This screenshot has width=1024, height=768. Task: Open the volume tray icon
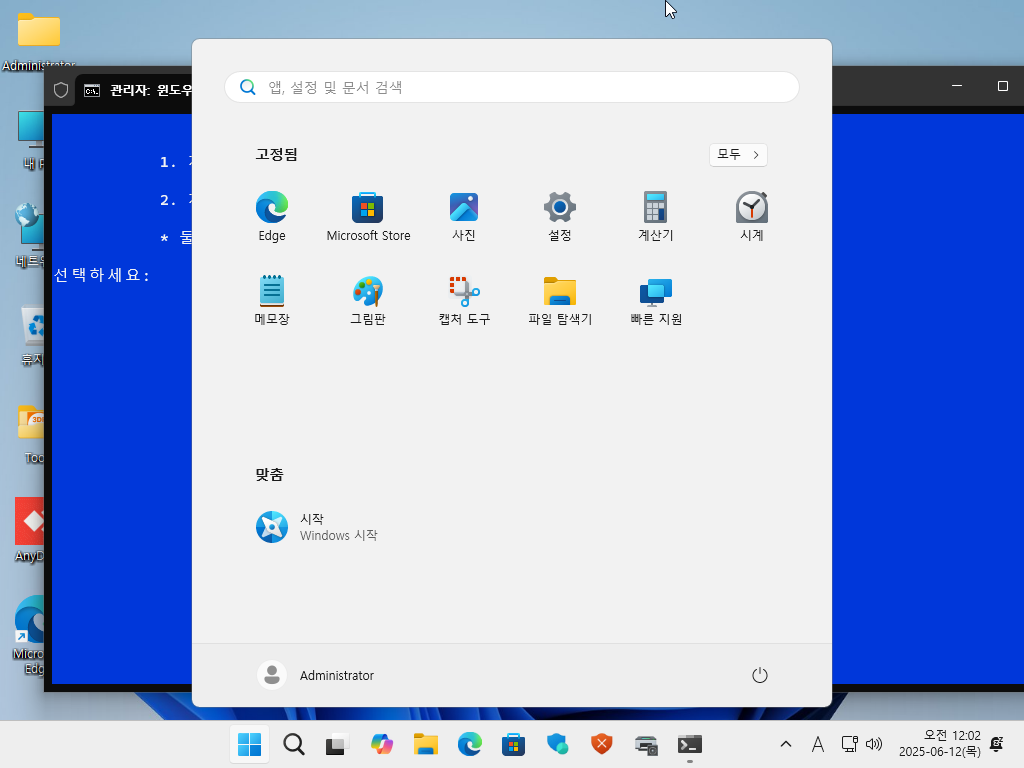coord(874,744)
